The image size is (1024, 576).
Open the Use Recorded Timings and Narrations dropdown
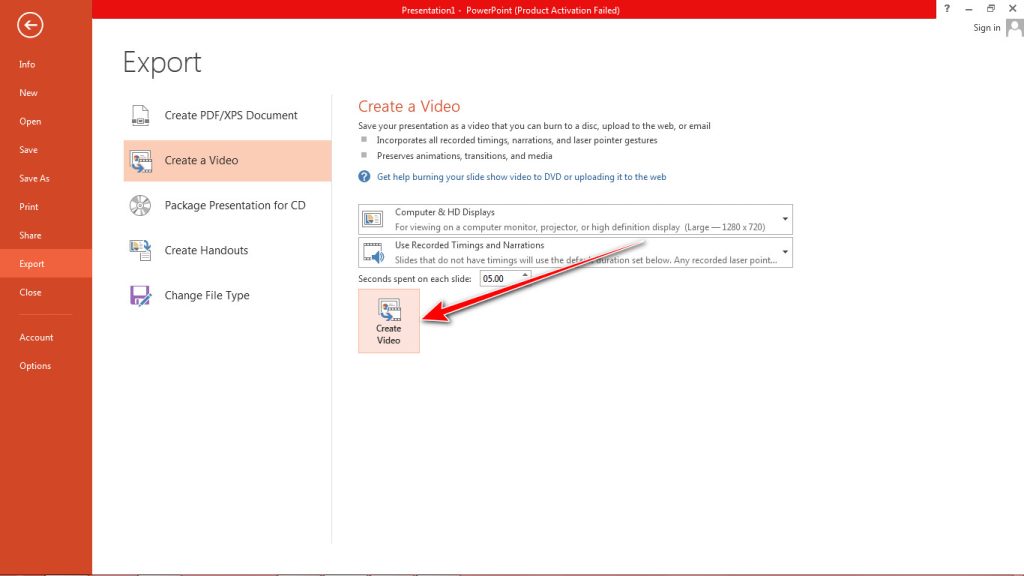[786, 250]
